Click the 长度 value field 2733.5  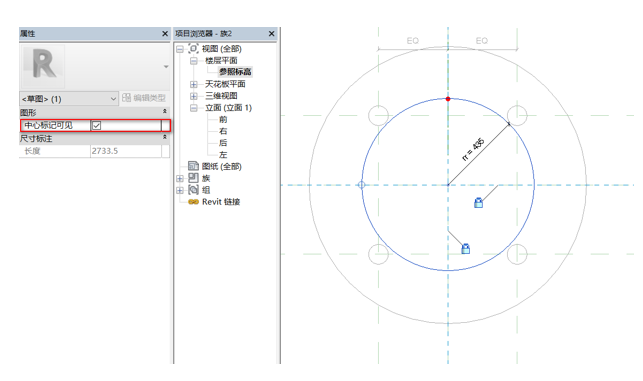click(x=125, y=151)
